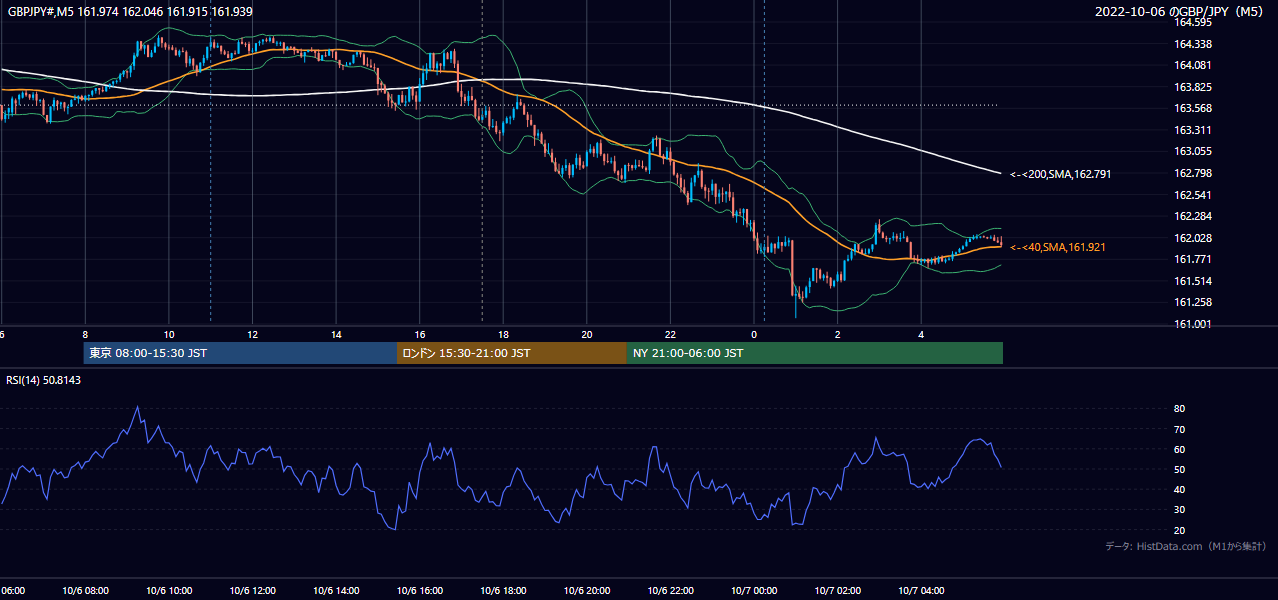Click the 163.311 price axis label
The height and width of the screenshot is (600, 1278).
[x=1192, y=130]
